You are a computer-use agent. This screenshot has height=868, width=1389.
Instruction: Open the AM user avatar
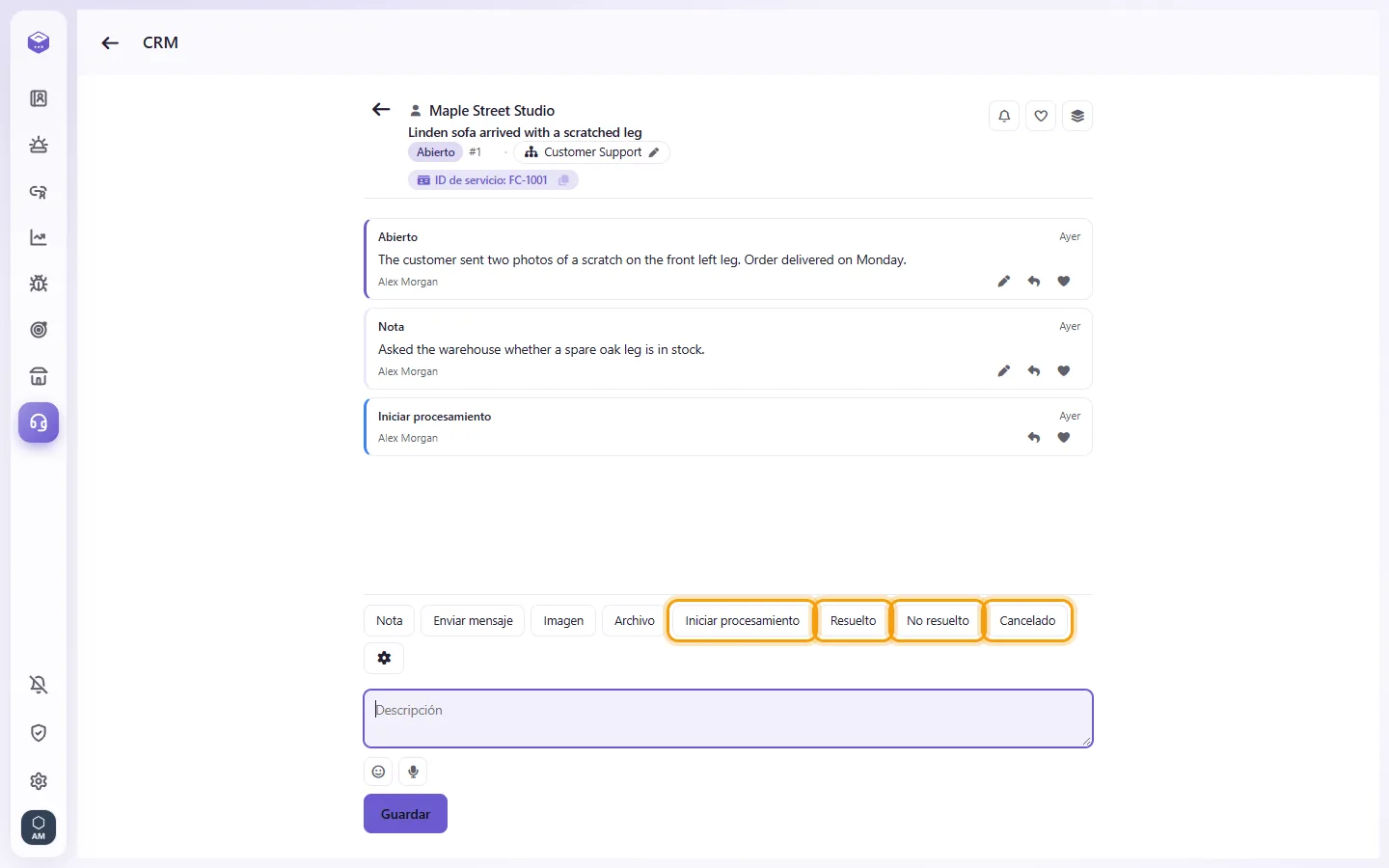coord(39,827)
